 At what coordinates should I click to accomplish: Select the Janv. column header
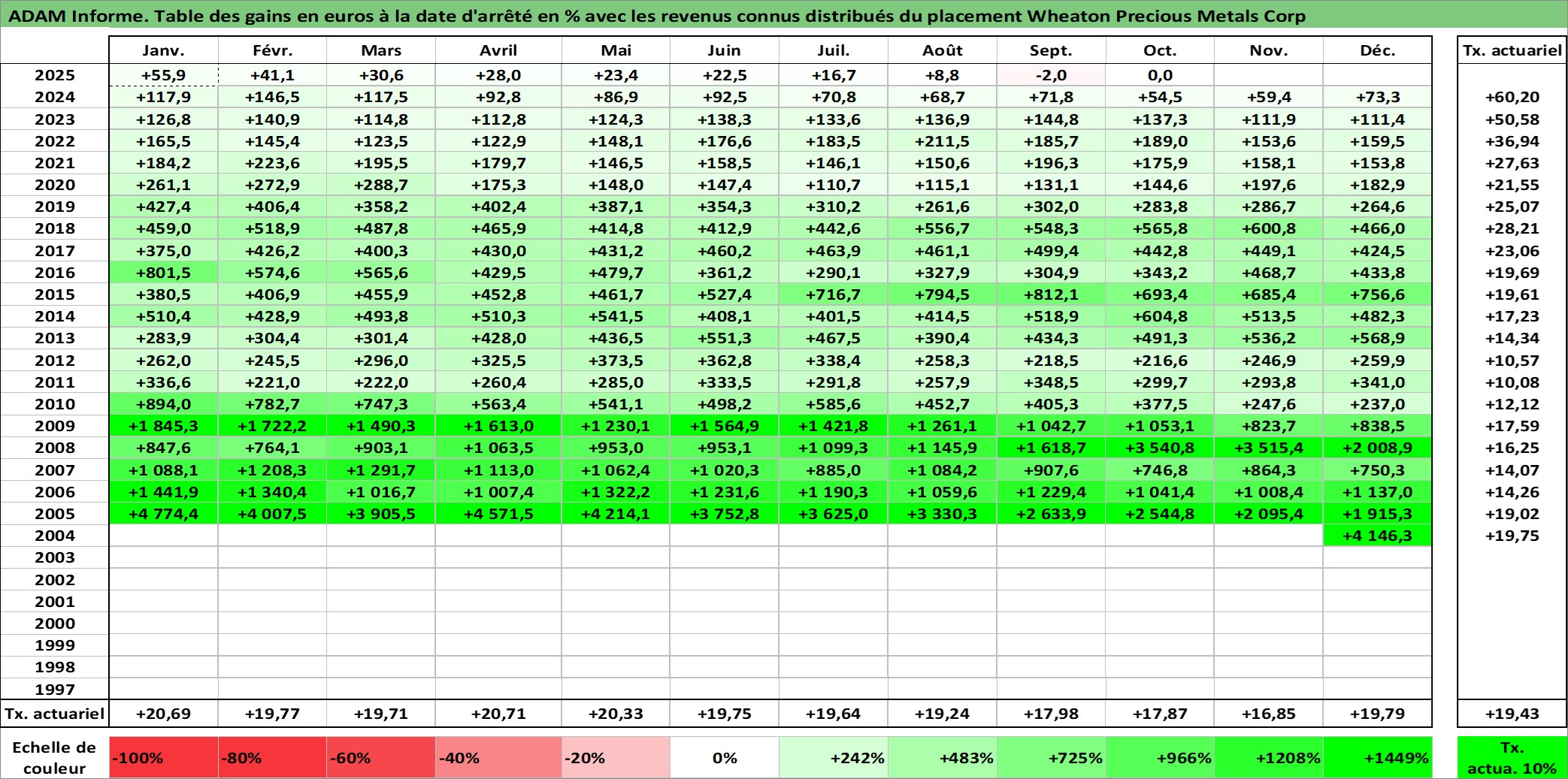click(x=163, y=50)
